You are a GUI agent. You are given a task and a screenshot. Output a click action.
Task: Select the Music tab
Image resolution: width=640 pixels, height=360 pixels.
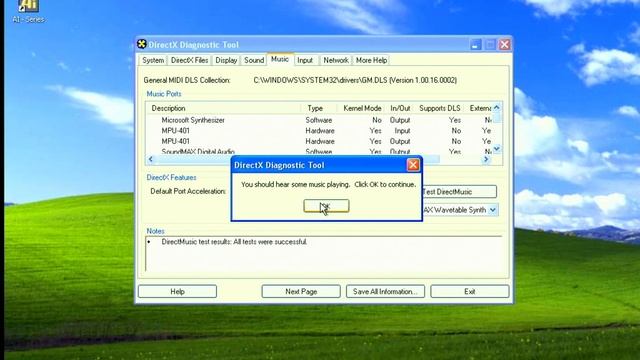point(280,59)
